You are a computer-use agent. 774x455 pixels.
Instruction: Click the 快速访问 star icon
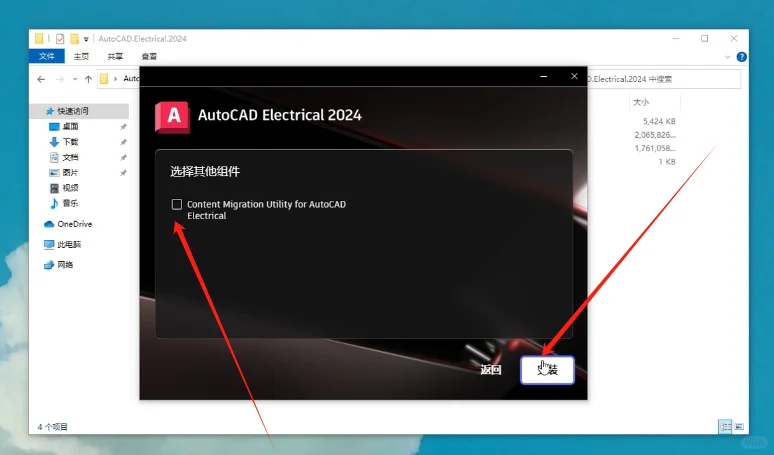[x=49, y=111]
